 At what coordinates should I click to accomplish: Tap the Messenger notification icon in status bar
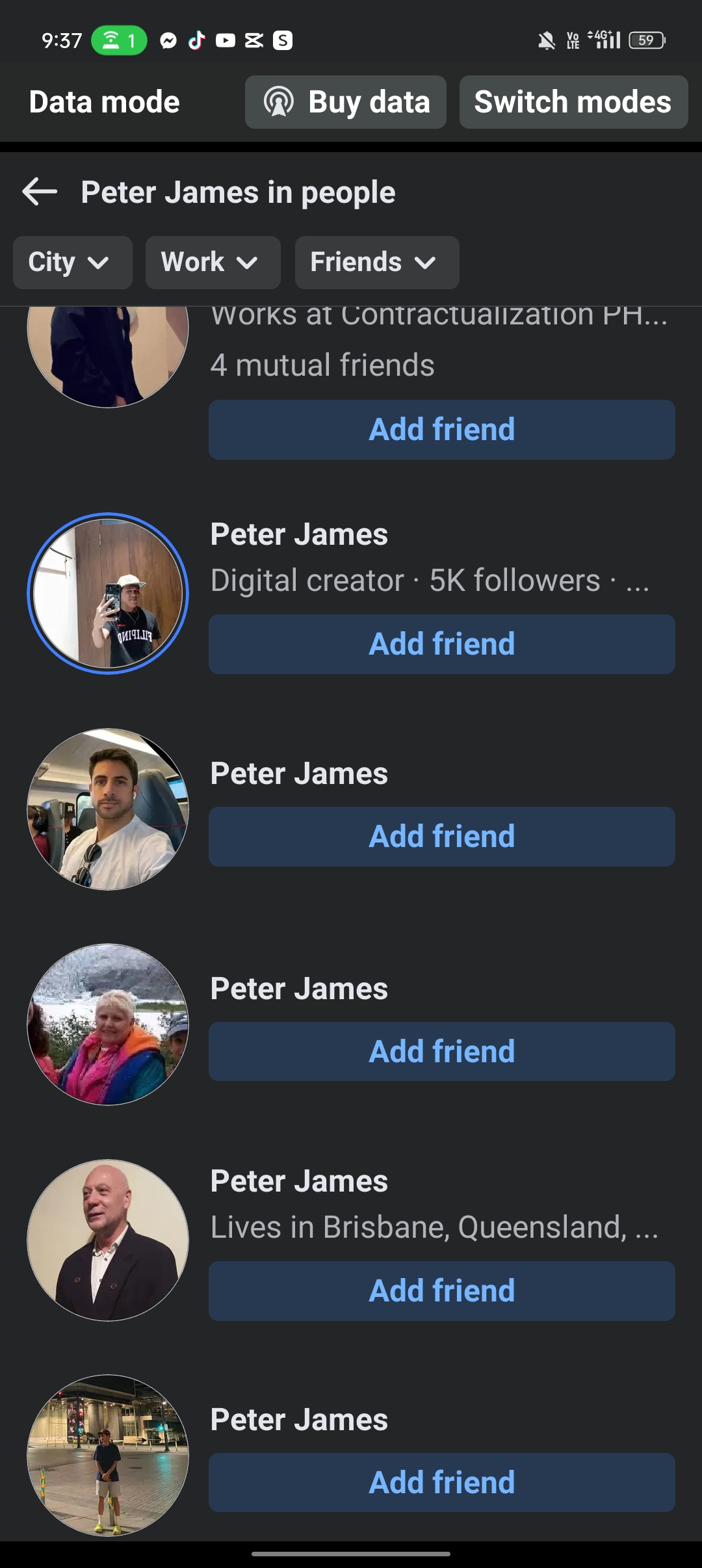tap(168, 41)
